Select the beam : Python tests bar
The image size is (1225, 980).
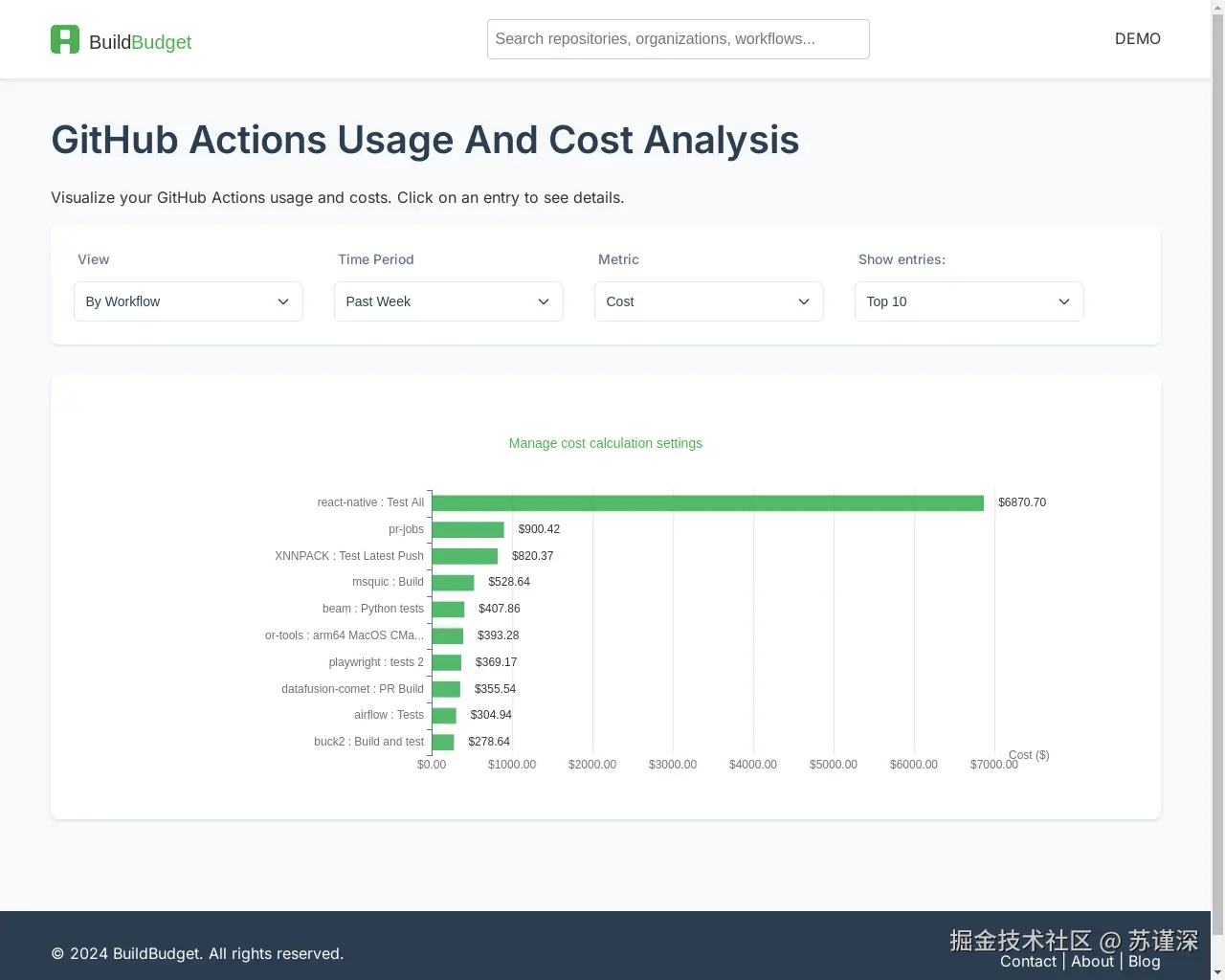tap(448, 609)
